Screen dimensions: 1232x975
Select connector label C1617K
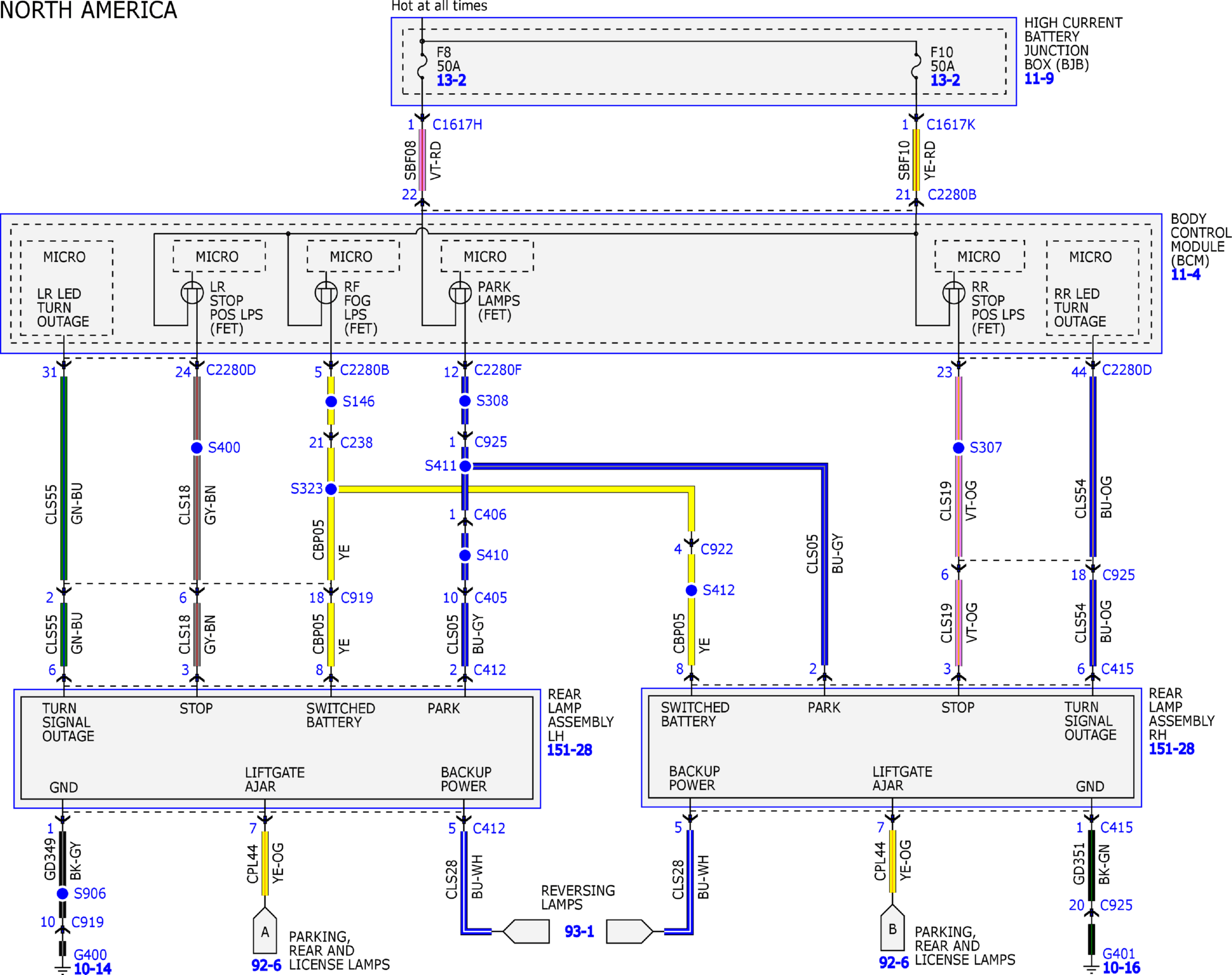click(950, 124)
